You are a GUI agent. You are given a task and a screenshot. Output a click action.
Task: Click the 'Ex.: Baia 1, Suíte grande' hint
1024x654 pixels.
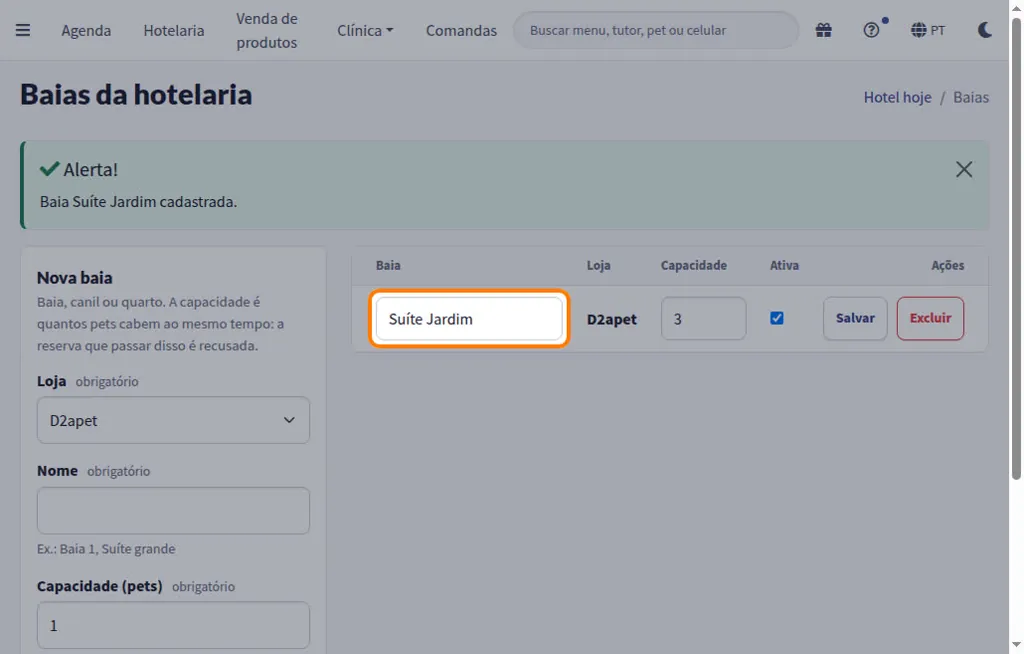[x=106, y=549]
